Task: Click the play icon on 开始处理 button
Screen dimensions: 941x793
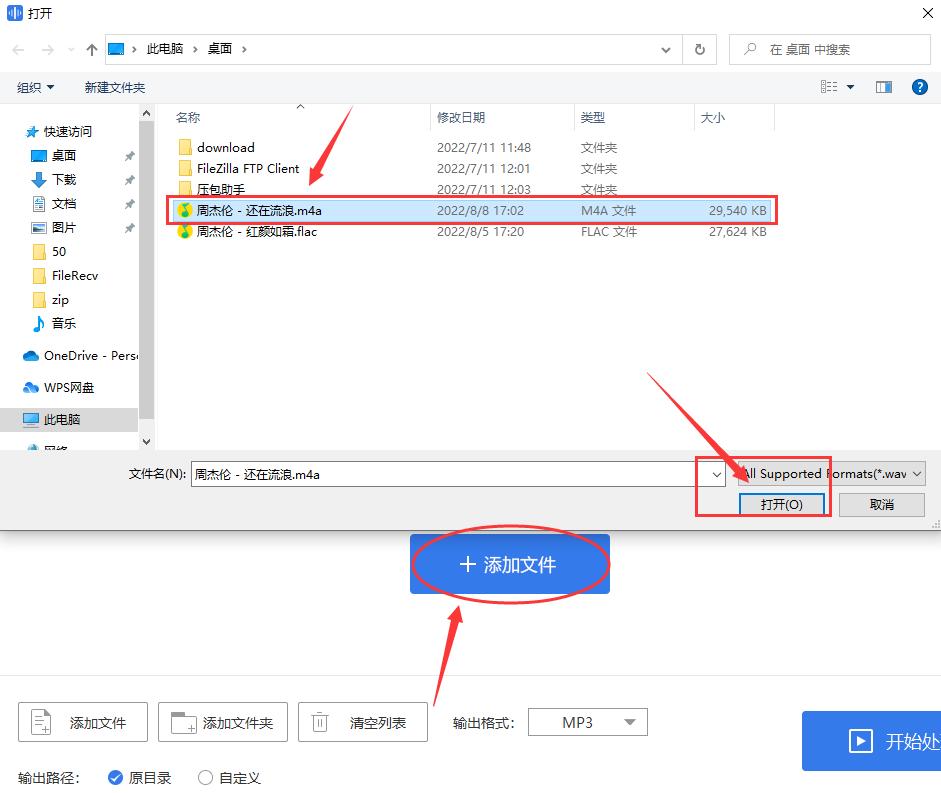Action: click(862, 741)
